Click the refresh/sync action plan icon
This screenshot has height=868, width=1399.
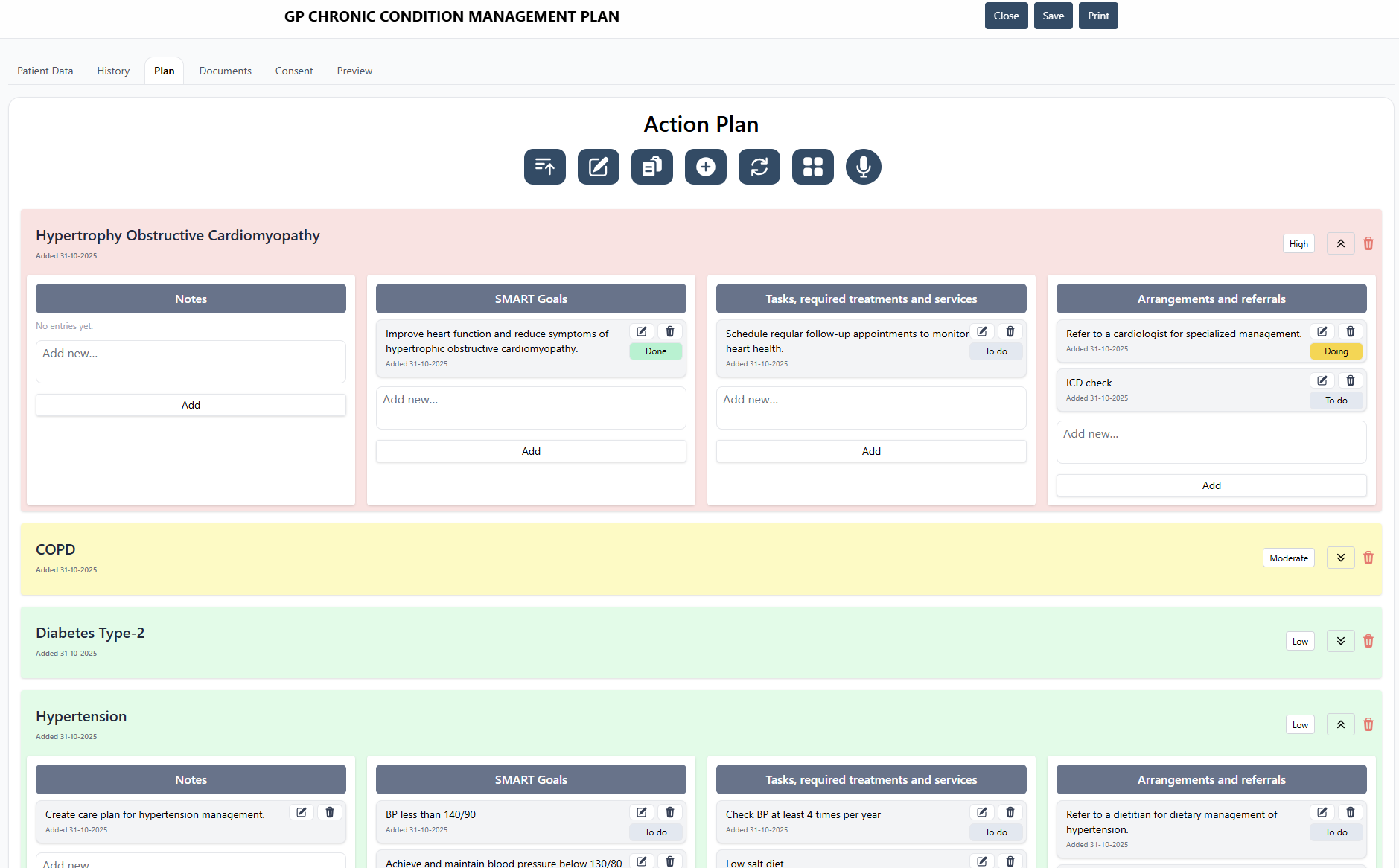(759, 167)
